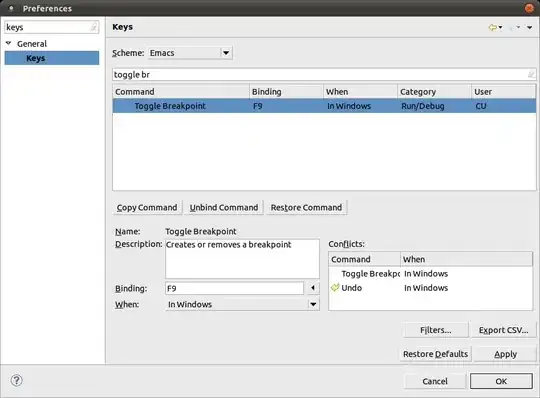Close the Preferences window
This screenshot has width=540, height=398.
click(530, 8)
